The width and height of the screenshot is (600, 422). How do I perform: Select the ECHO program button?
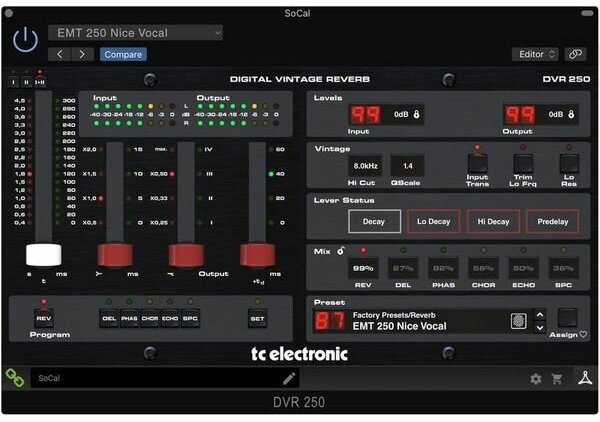tap(170, 318)
